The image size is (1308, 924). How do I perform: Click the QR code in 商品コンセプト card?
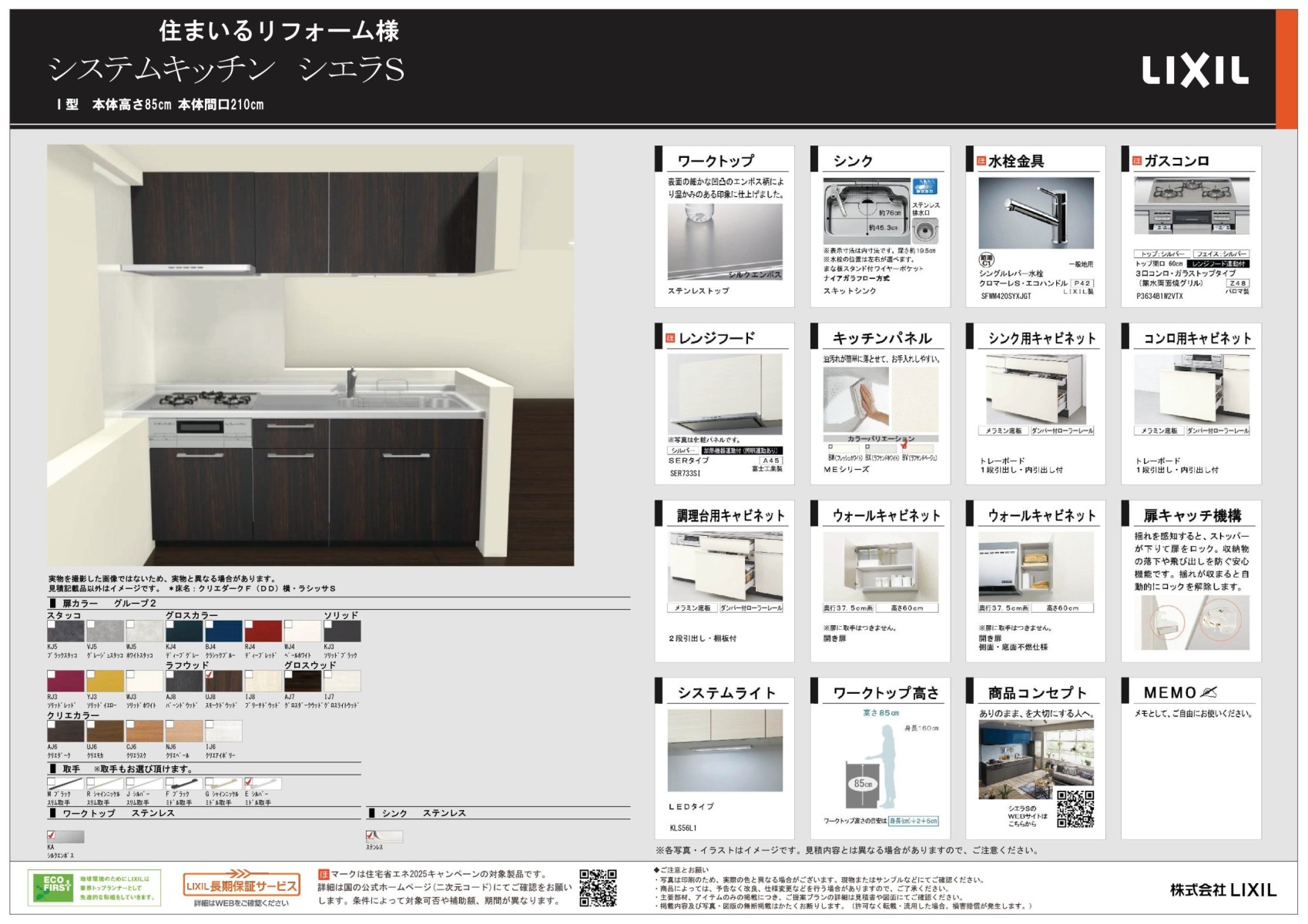tap(1075, 808)
